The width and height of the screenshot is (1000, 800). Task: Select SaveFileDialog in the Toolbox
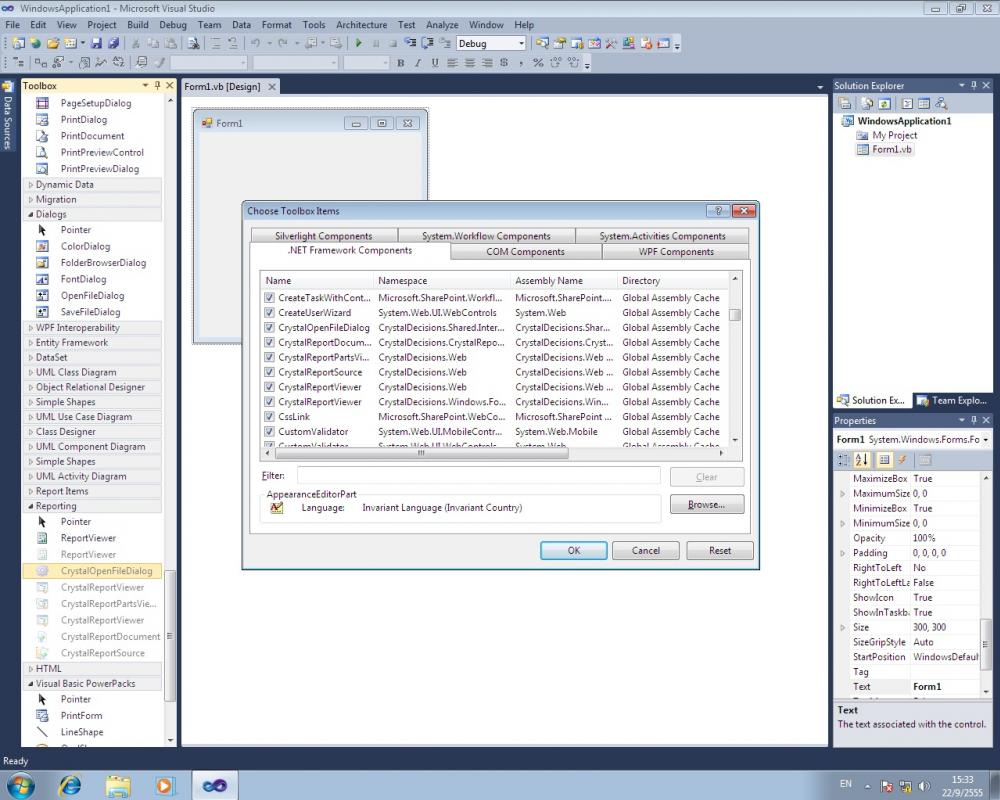coord(92,312)
